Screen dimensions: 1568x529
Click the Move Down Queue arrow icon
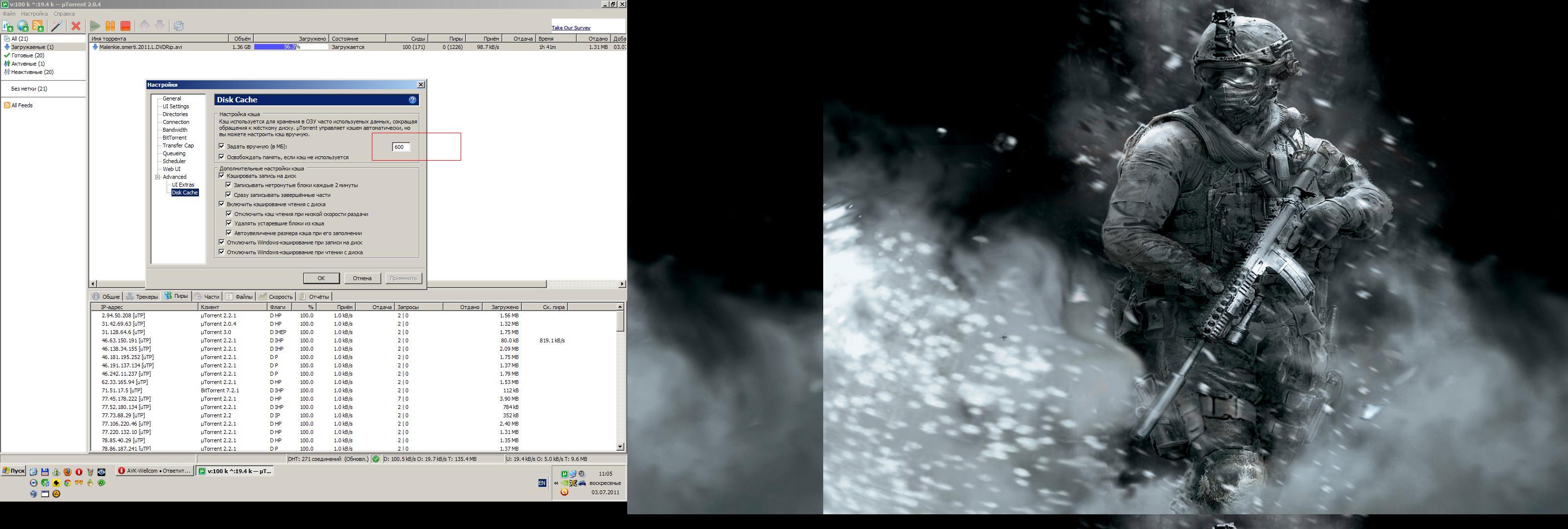point(159,25)
